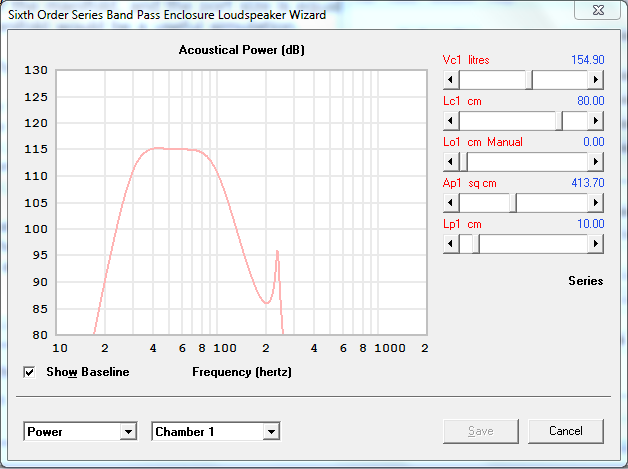Image resolution: width=628 pixels, height=469 pixels.
Task: Click the Lc1 cm label
Action: (x=462, y=101)
